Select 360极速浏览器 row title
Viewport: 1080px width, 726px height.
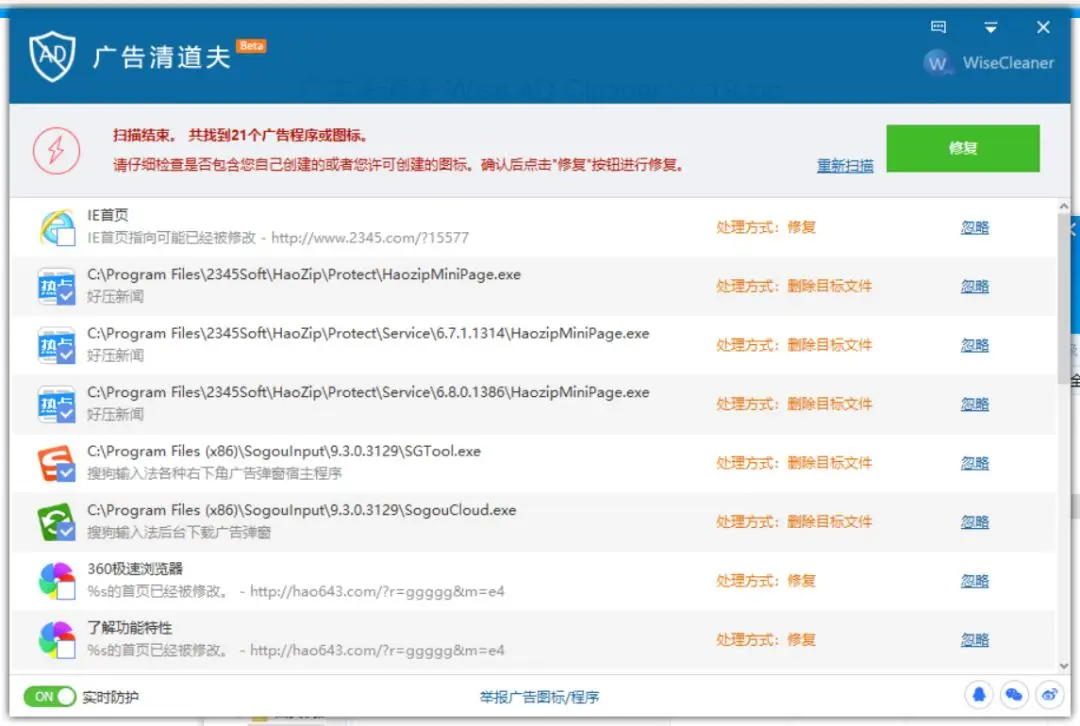click(135, 569)
